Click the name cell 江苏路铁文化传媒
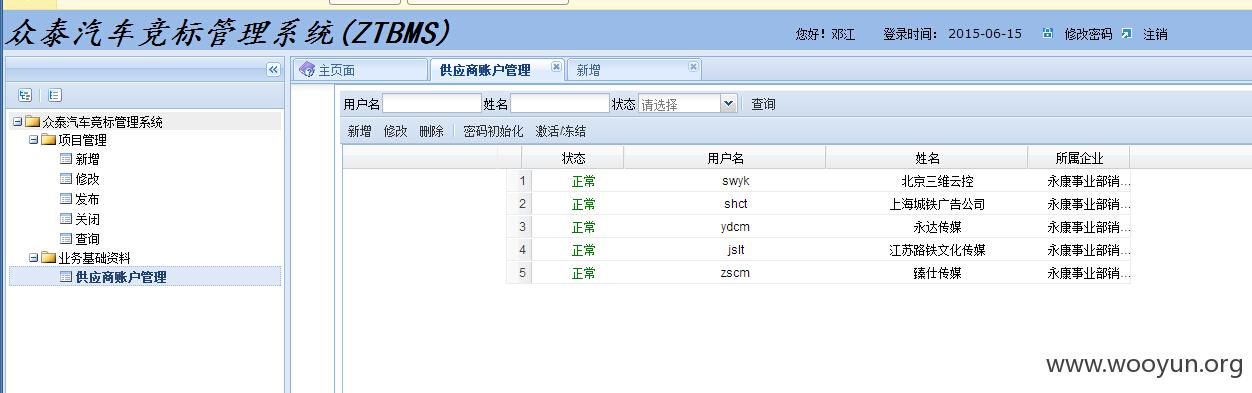 pyautogui.click(x=937, y=250)
